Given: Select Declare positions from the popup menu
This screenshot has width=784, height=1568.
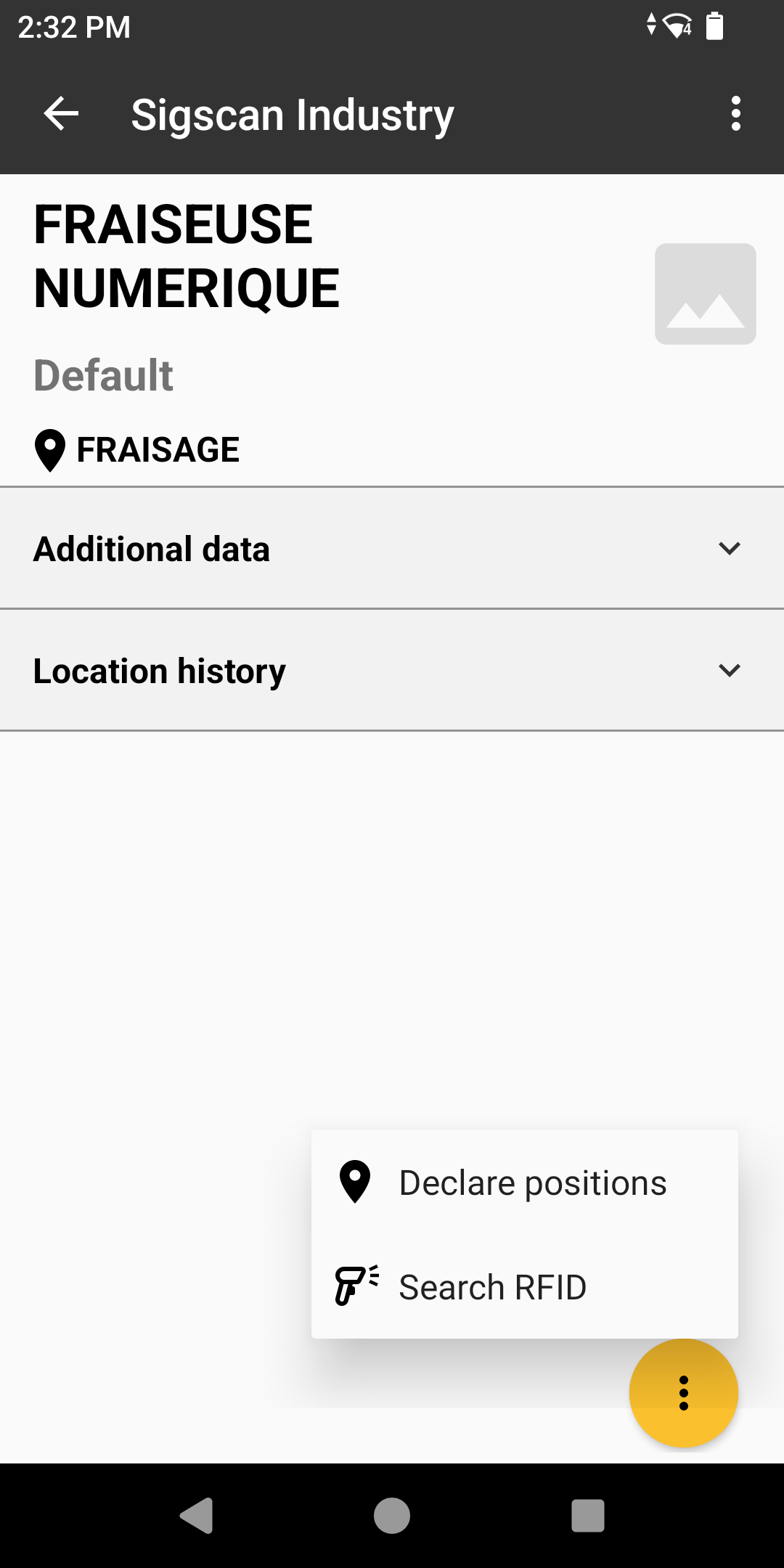Looking at the screenshot, I should pyautogui.click(x=525, y=1183).
